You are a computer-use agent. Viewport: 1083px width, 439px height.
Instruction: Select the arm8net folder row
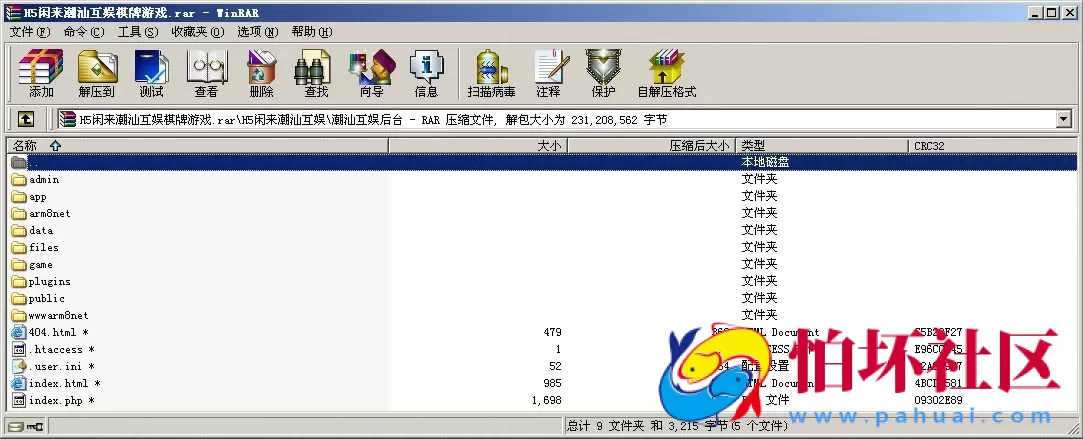coord(542,213)
